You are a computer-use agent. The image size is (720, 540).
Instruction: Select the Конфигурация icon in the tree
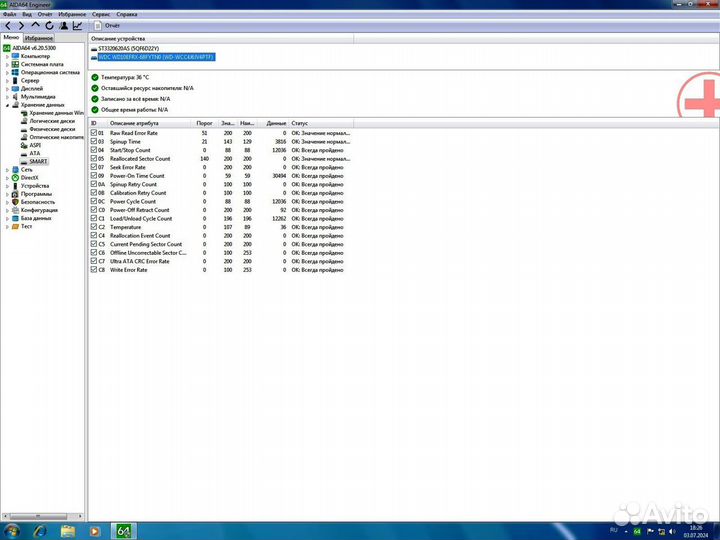pyautogui.click(x=15, y=210)
